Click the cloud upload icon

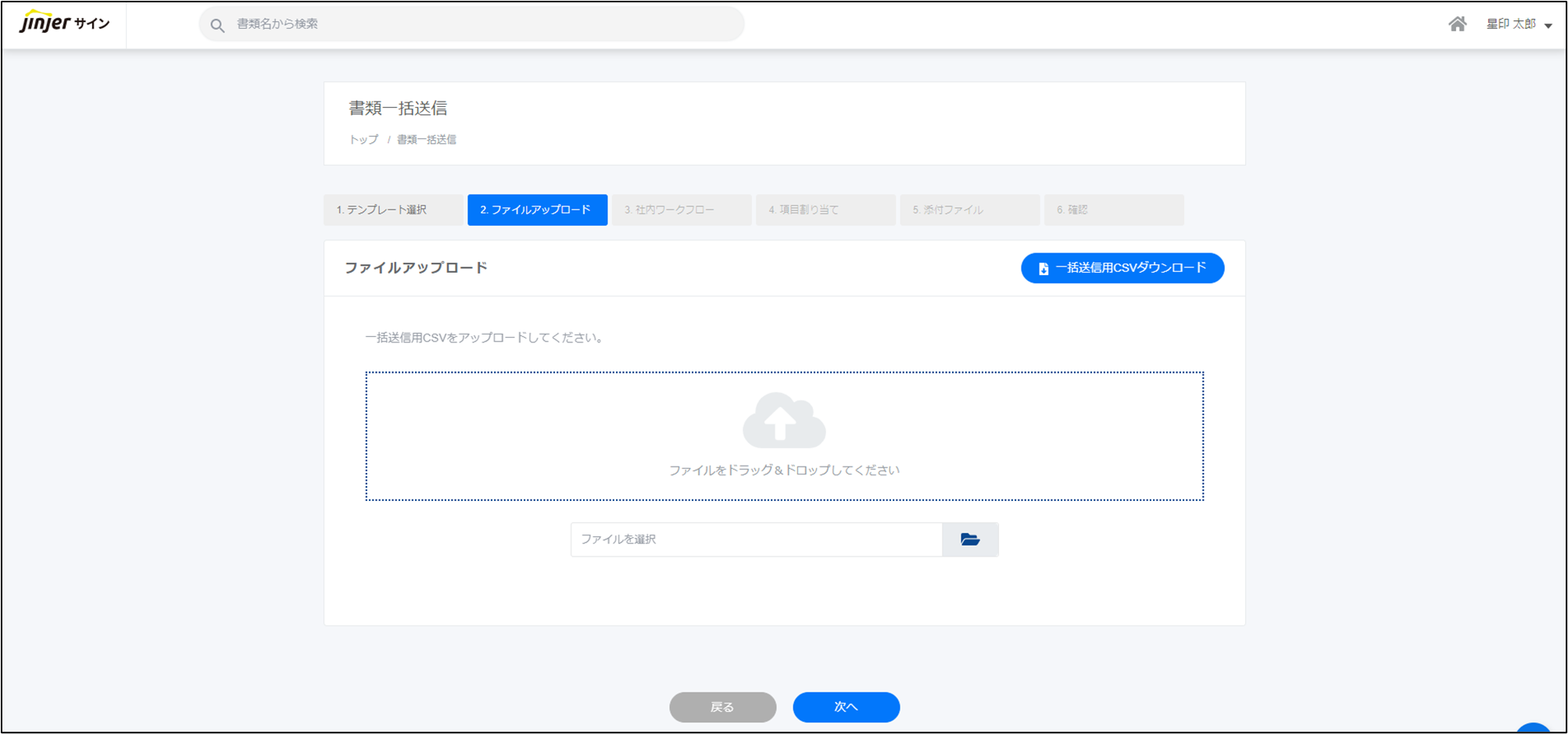click(x=783, y=421)
